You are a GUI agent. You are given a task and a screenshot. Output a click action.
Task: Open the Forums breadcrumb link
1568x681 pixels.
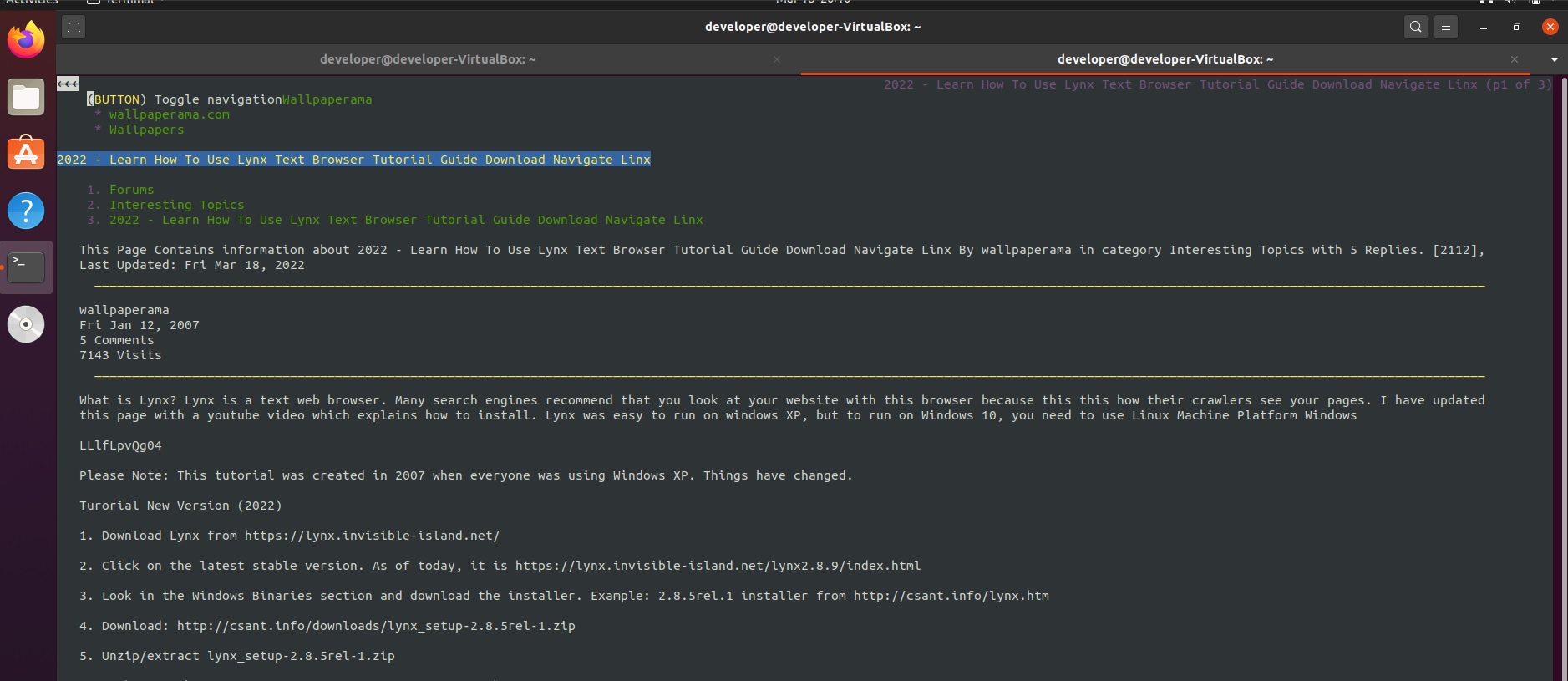click(x=132, y=190)
